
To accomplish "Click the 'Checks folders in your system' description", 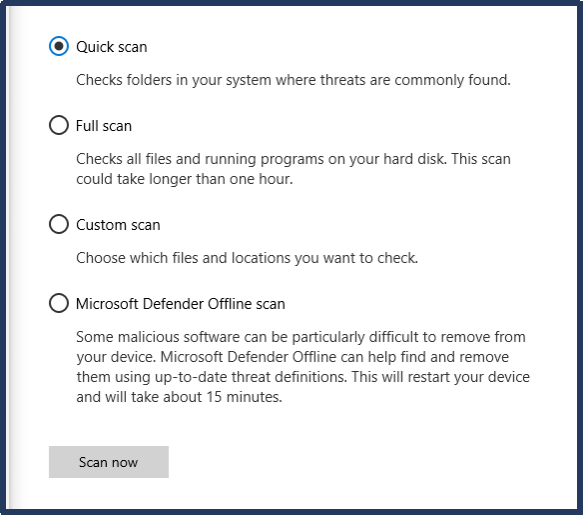I will pyautogui.click(x=293, y=80).
